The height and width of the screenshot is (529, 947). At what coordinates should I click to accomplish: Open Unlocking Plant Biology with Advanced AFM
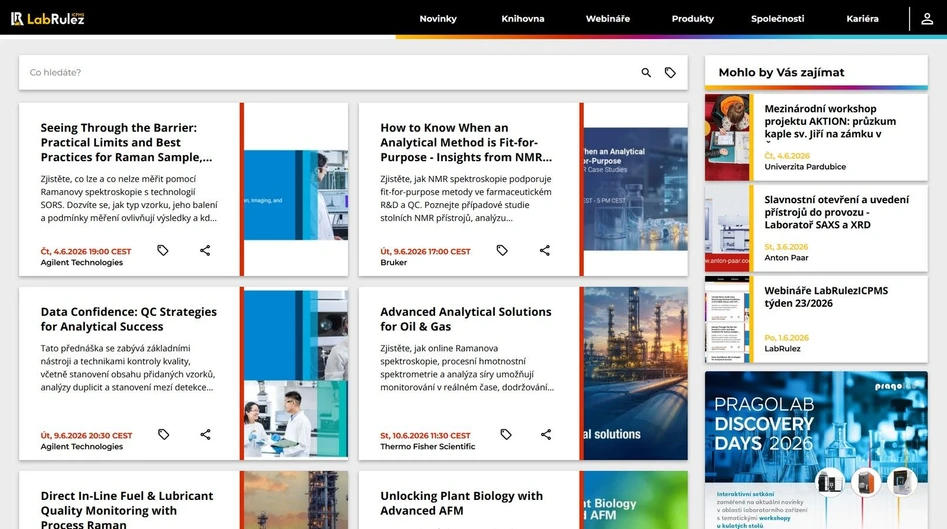tap(461, 503)
